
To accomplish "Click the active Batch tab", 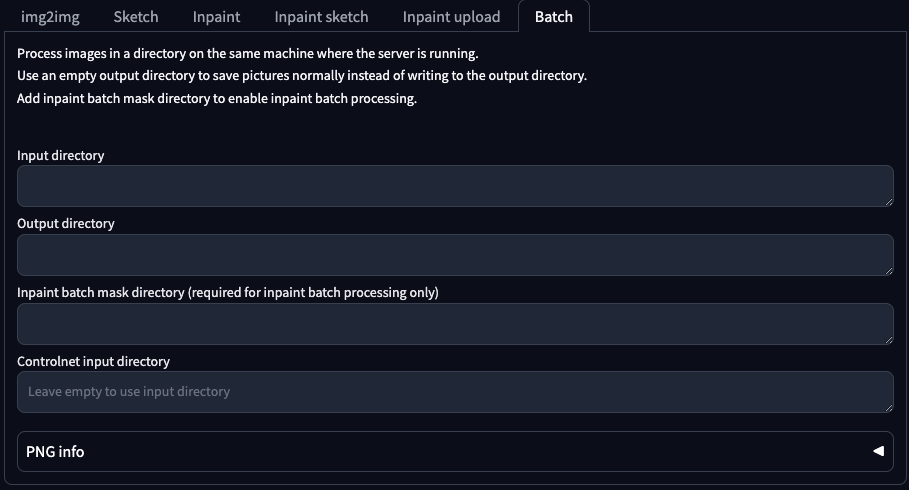I will (x=554, y=17).
